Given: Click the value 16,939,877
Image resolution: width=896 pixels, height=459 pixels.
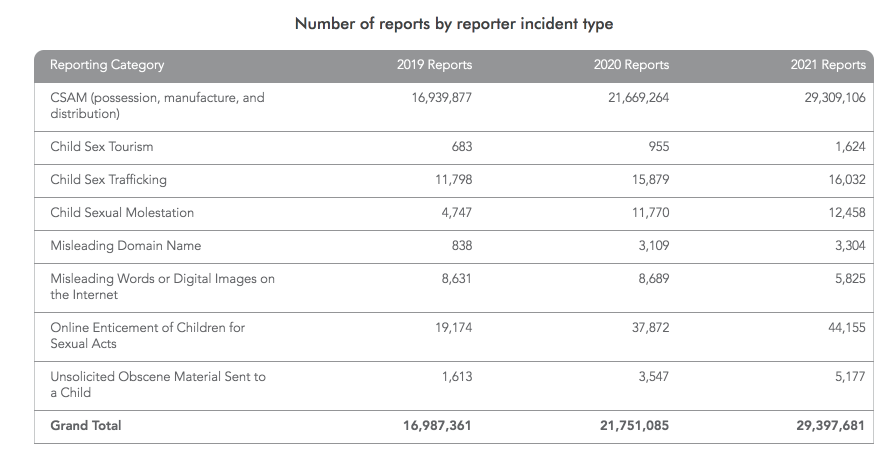Looking at the screenshot, I should click(442, 98).
